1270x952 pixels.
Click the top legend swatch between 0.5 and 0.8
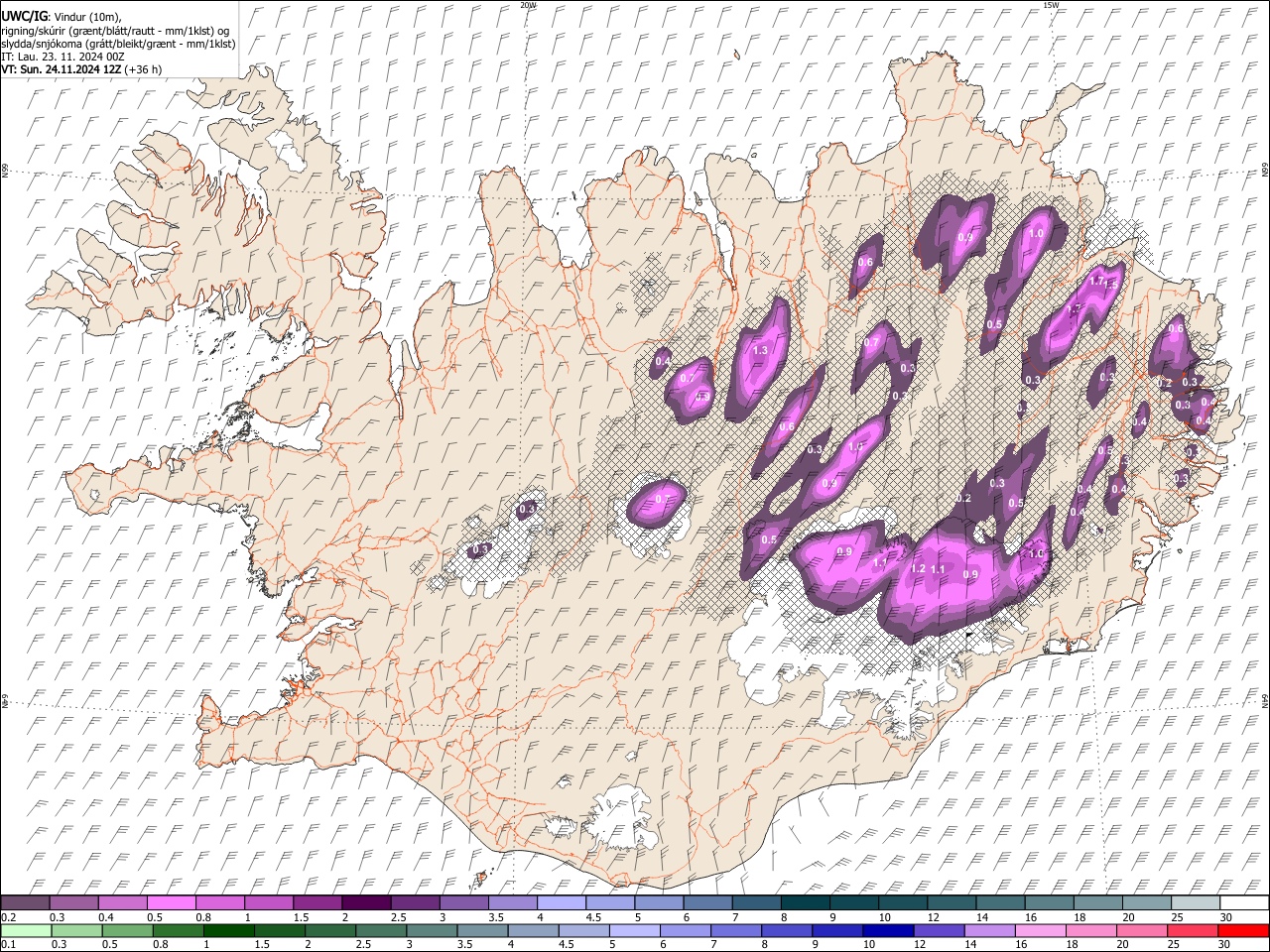pos(171,902)
